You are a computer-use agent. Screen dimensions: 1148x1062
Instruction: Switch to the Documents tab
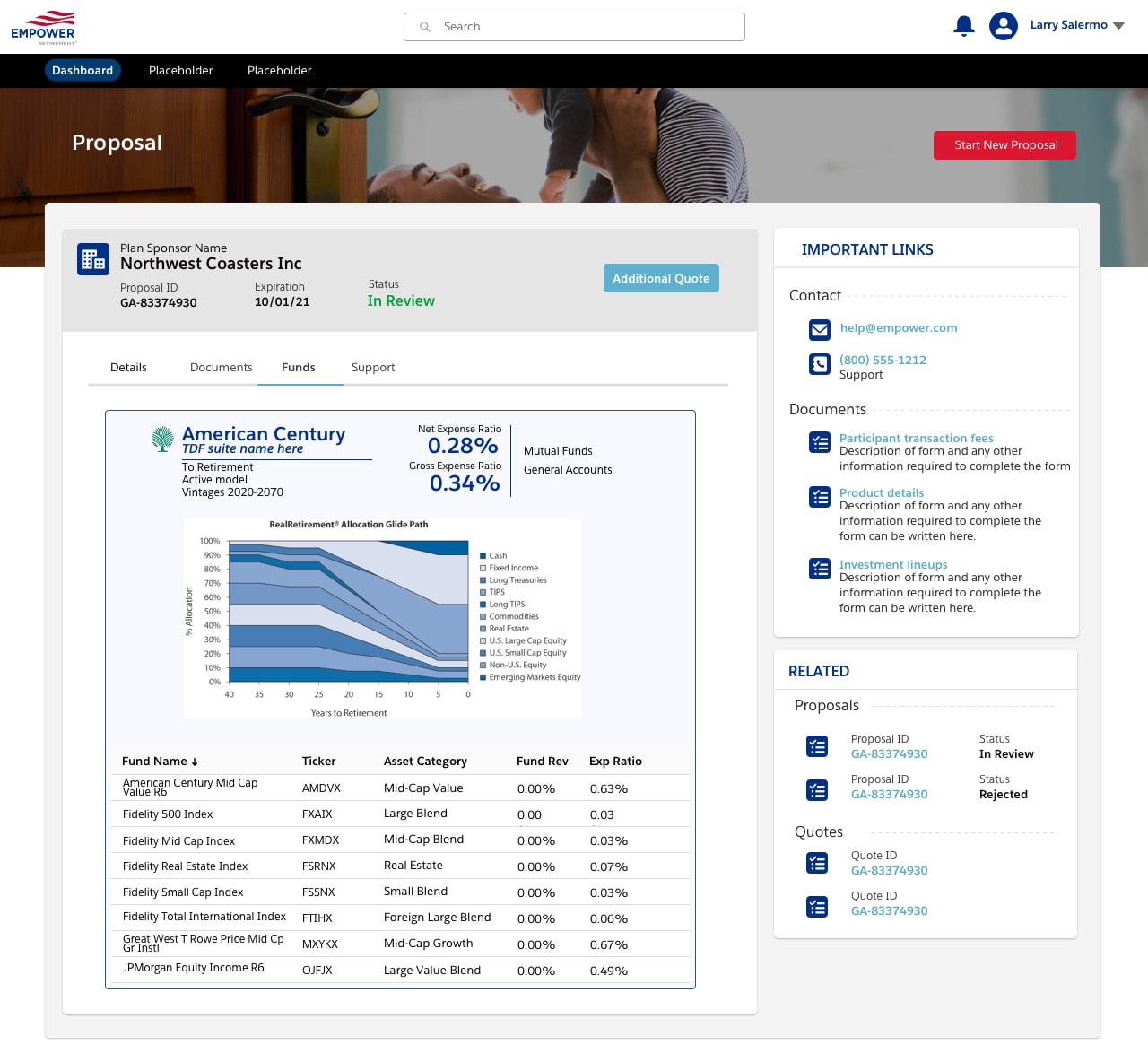[x=222, y=367]
